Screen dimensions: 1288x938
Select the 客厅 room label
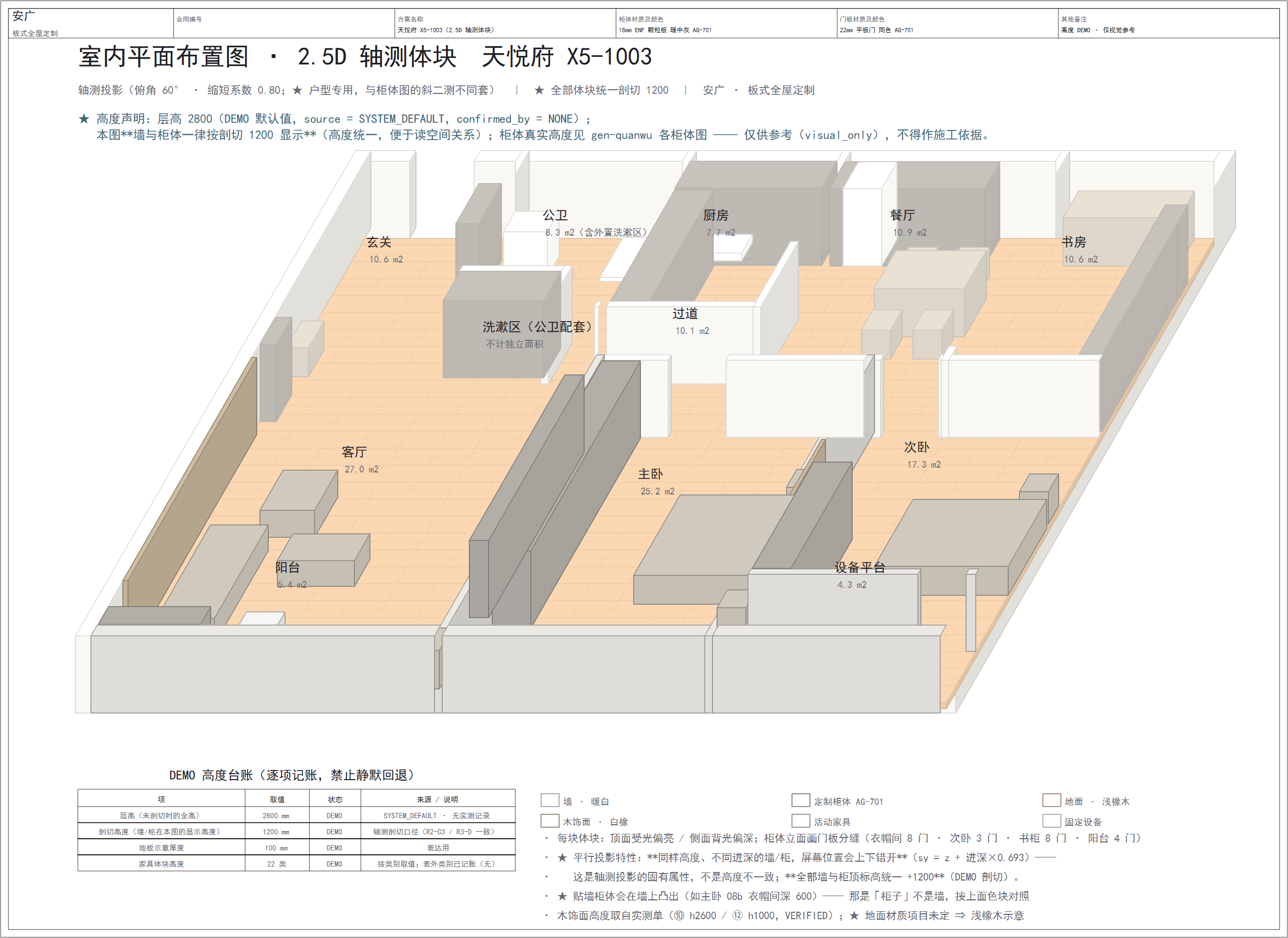(354, 452)
